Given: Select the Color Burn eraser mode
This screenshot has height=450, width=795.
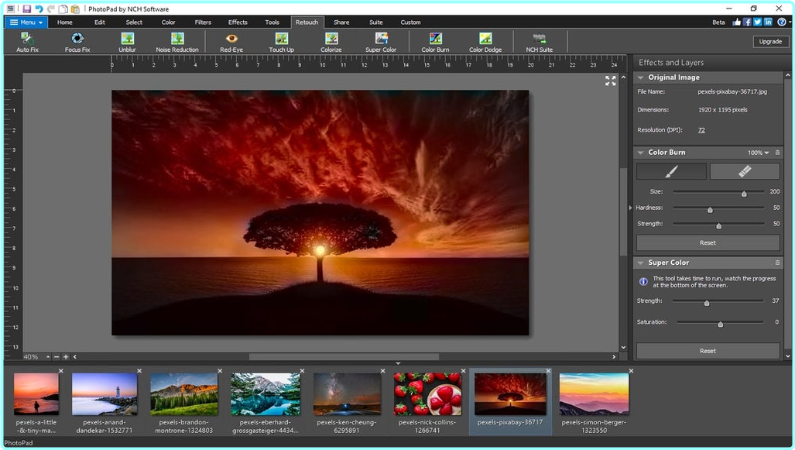Looking at the screenshot, I should [744, 171].
